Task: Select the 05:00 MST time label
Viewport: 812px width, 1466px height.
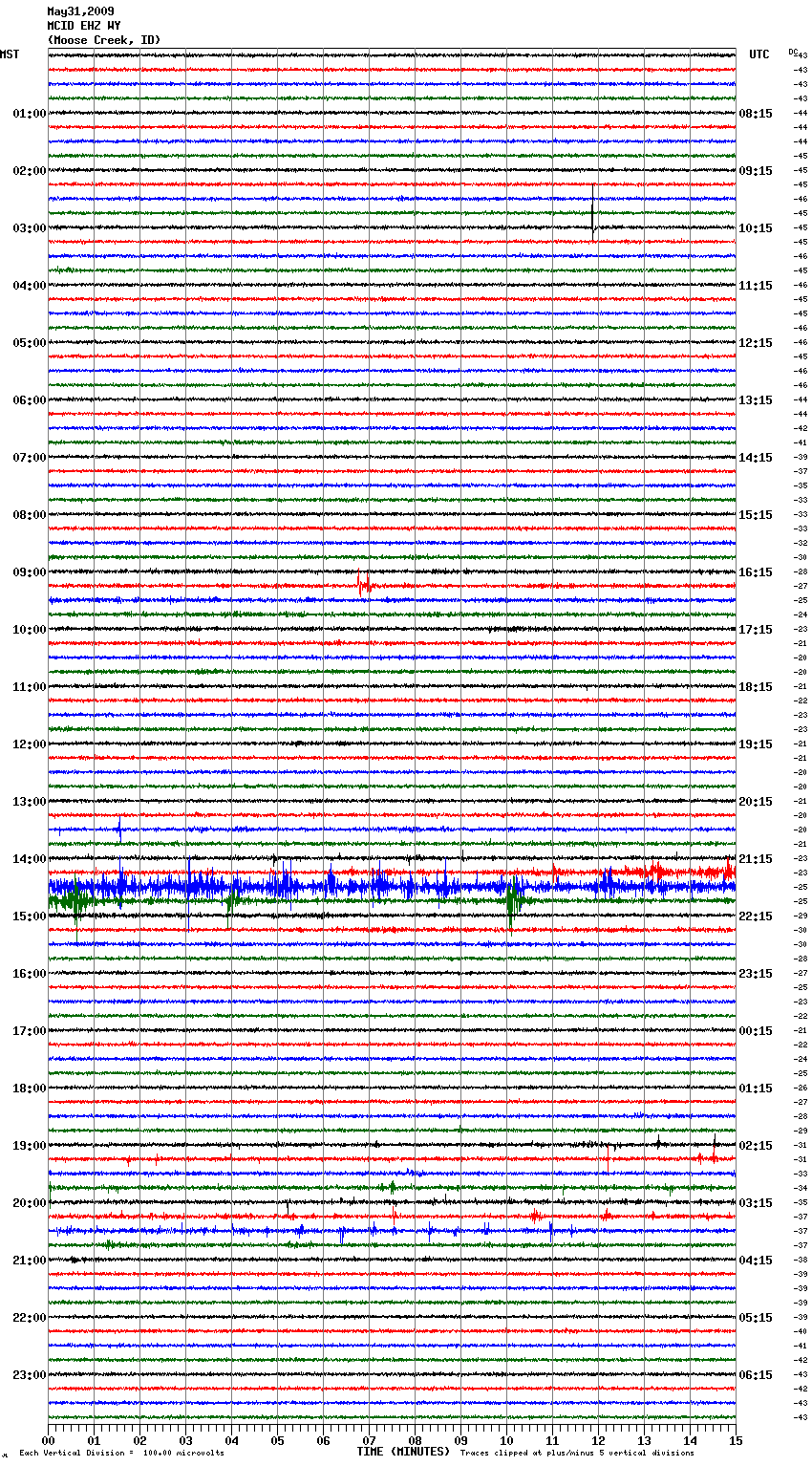Action: pos(30,343)
